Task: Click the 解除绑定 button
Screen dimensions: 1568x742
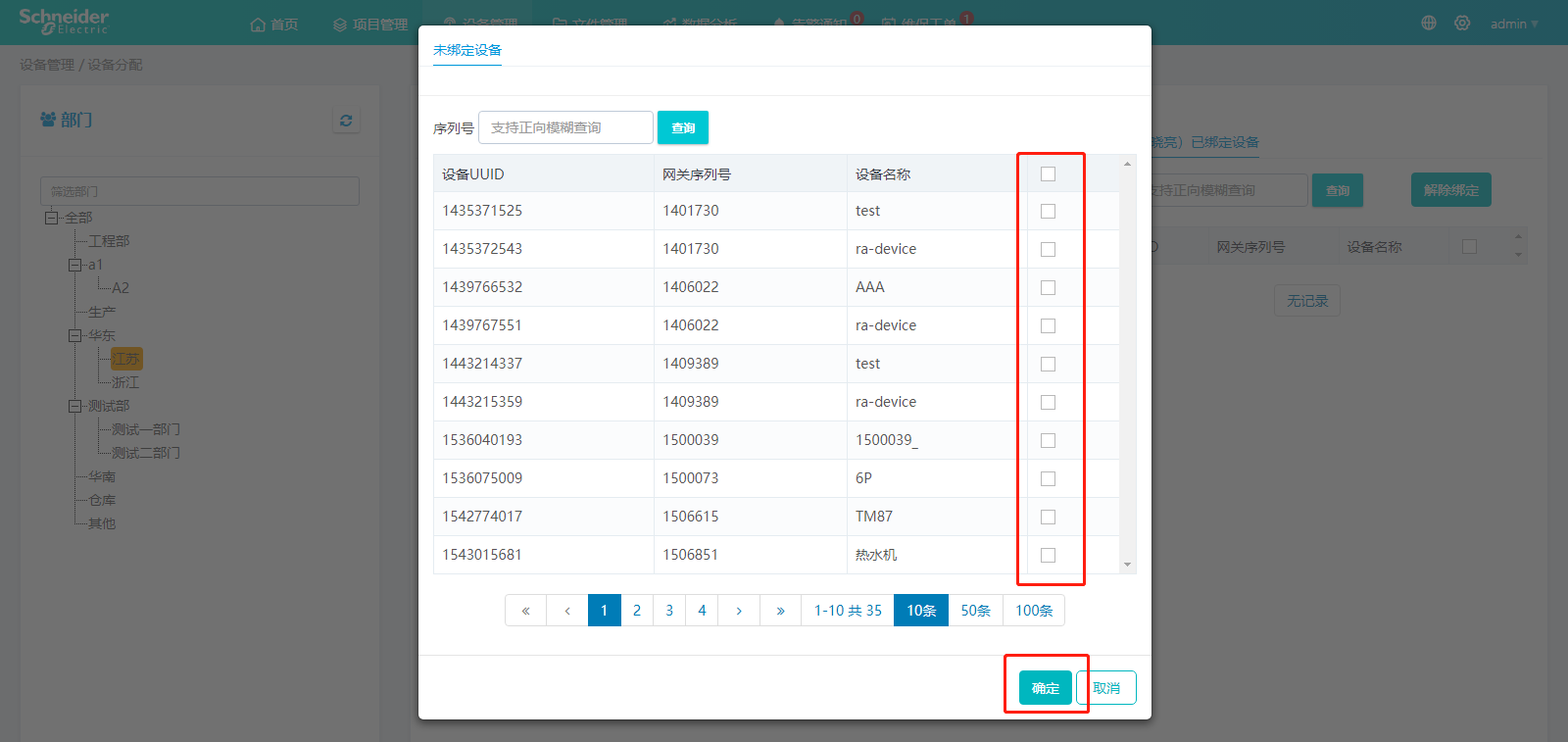Action: point(1451,190)
